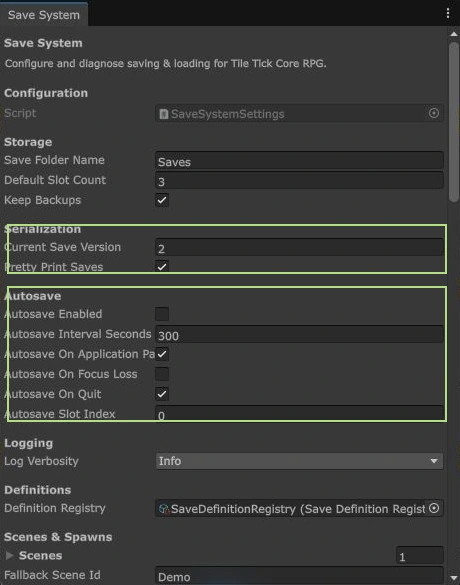Click the Save Folder Name label
Image resolution: width=460 pixels, height=585 pixels.
click(54, 160)
